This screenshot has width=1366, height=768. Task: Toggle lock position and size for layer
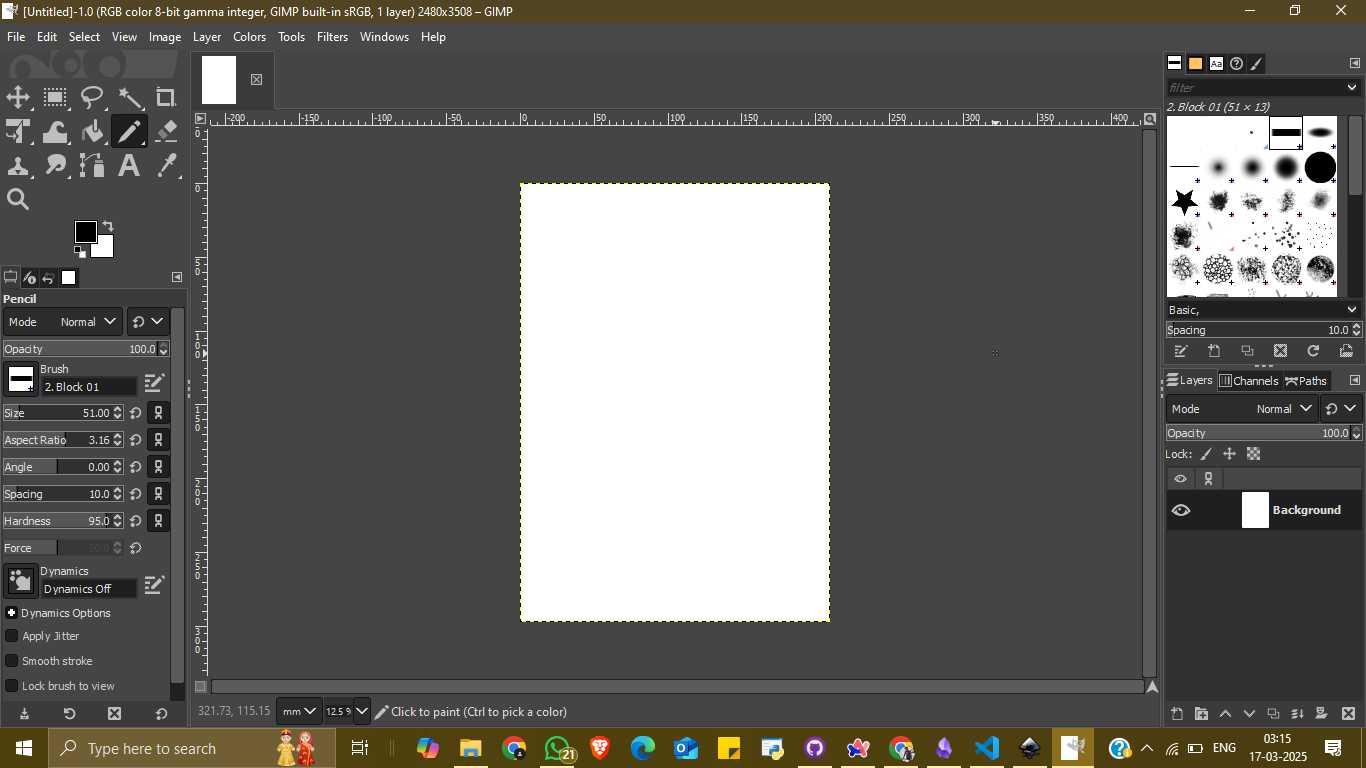[x=1229, y=454]
